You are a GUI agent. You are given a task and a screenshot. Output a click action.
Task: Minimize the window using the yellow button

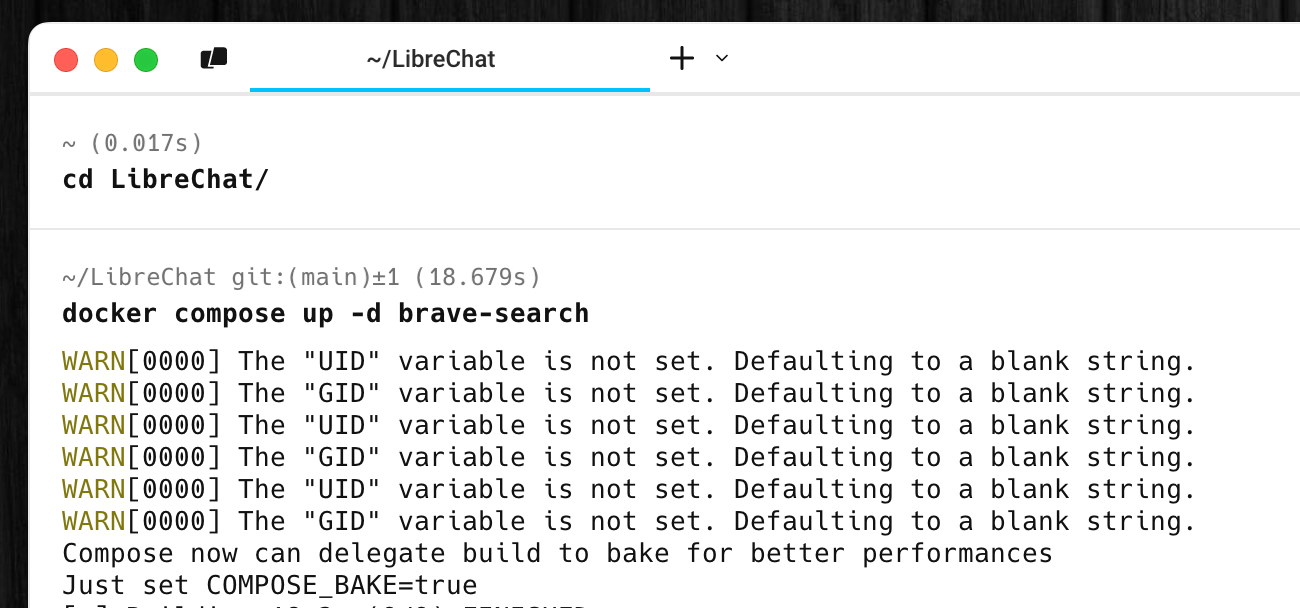106,60
